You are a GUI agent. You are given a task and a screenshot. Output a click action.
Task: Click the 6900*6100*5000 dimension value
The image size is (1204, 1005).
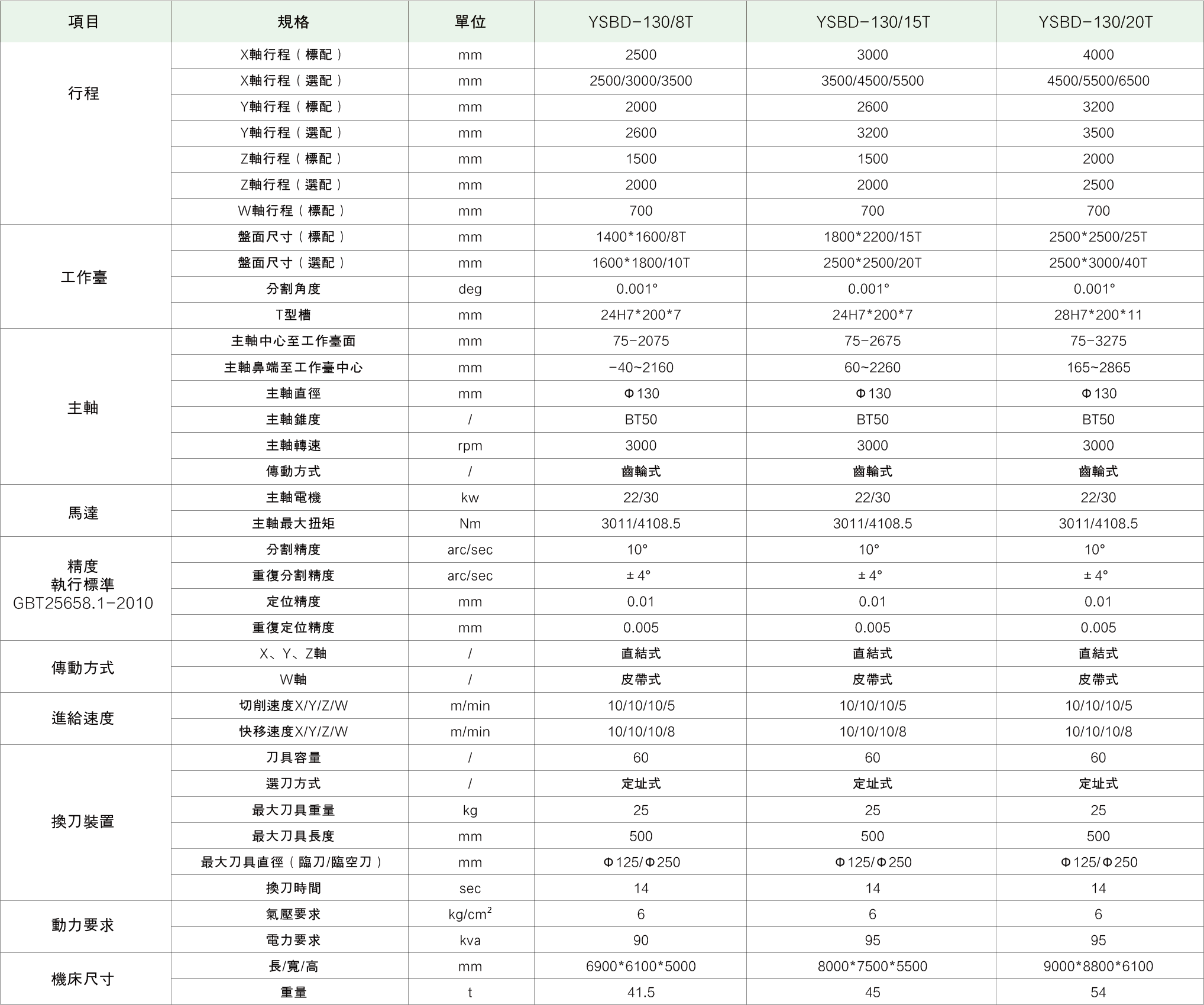click(640, 966)
